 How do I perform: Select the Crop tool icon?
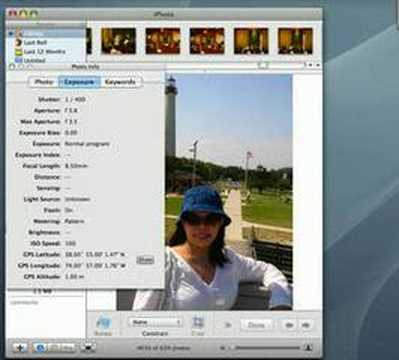(x=198, y=323)
